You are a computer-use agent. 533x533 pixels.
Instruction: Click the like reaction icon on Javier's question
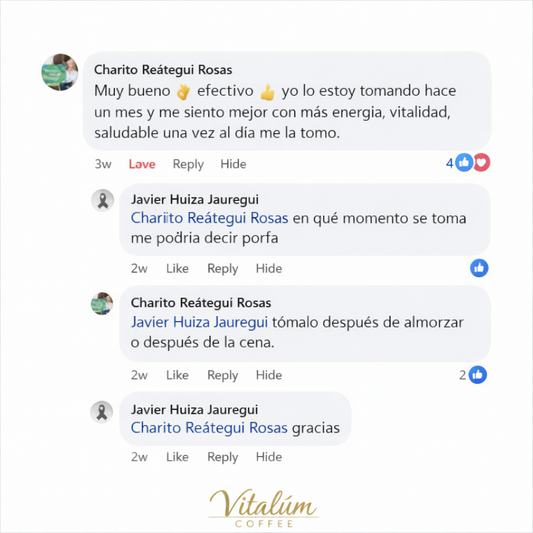pos(479,268)
